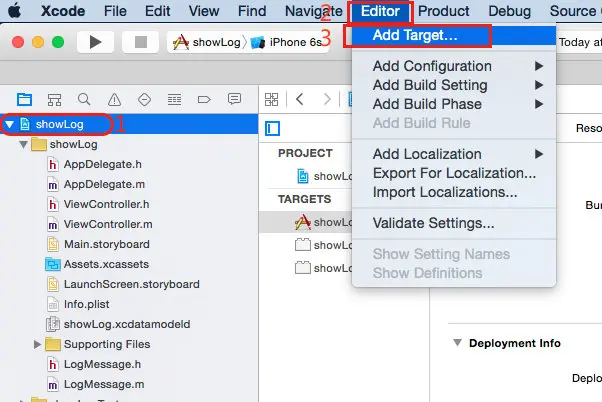Open the Edit menu

click(x=157, y=11)
